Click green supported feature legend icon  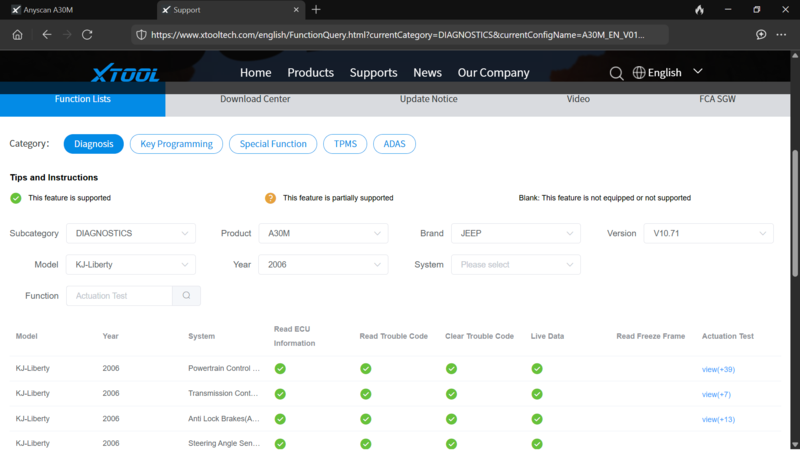click(x=16, y=198)
